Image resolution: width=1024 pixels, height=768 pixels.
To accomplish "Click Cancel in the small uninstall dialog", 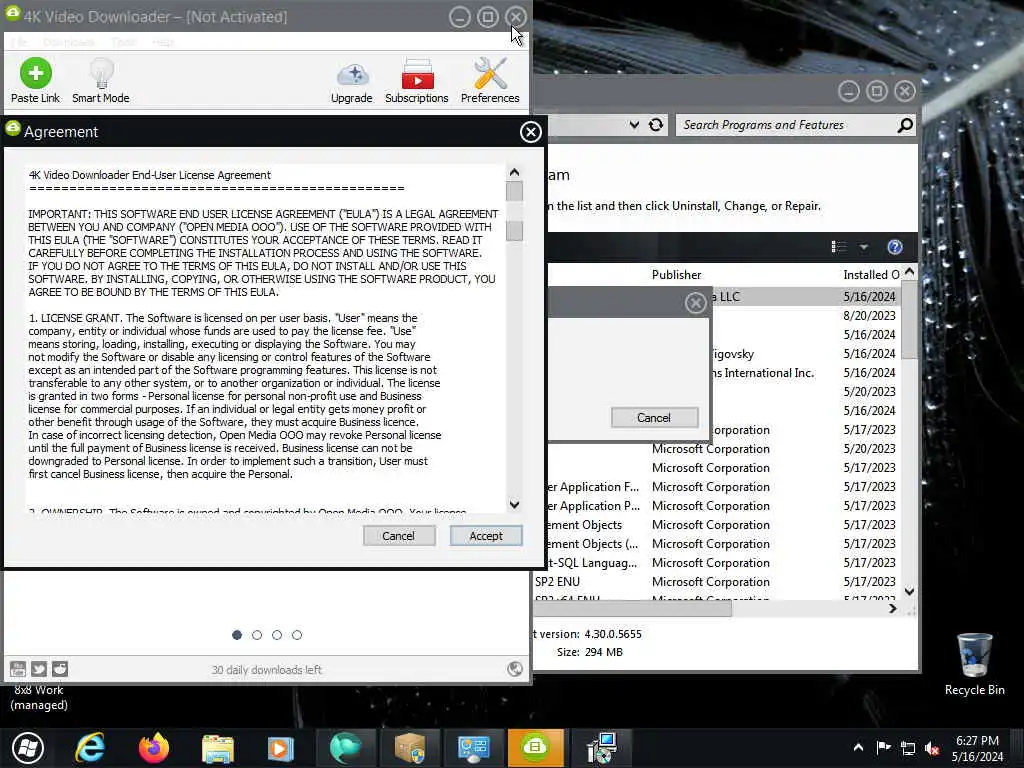I will [654, 417].
